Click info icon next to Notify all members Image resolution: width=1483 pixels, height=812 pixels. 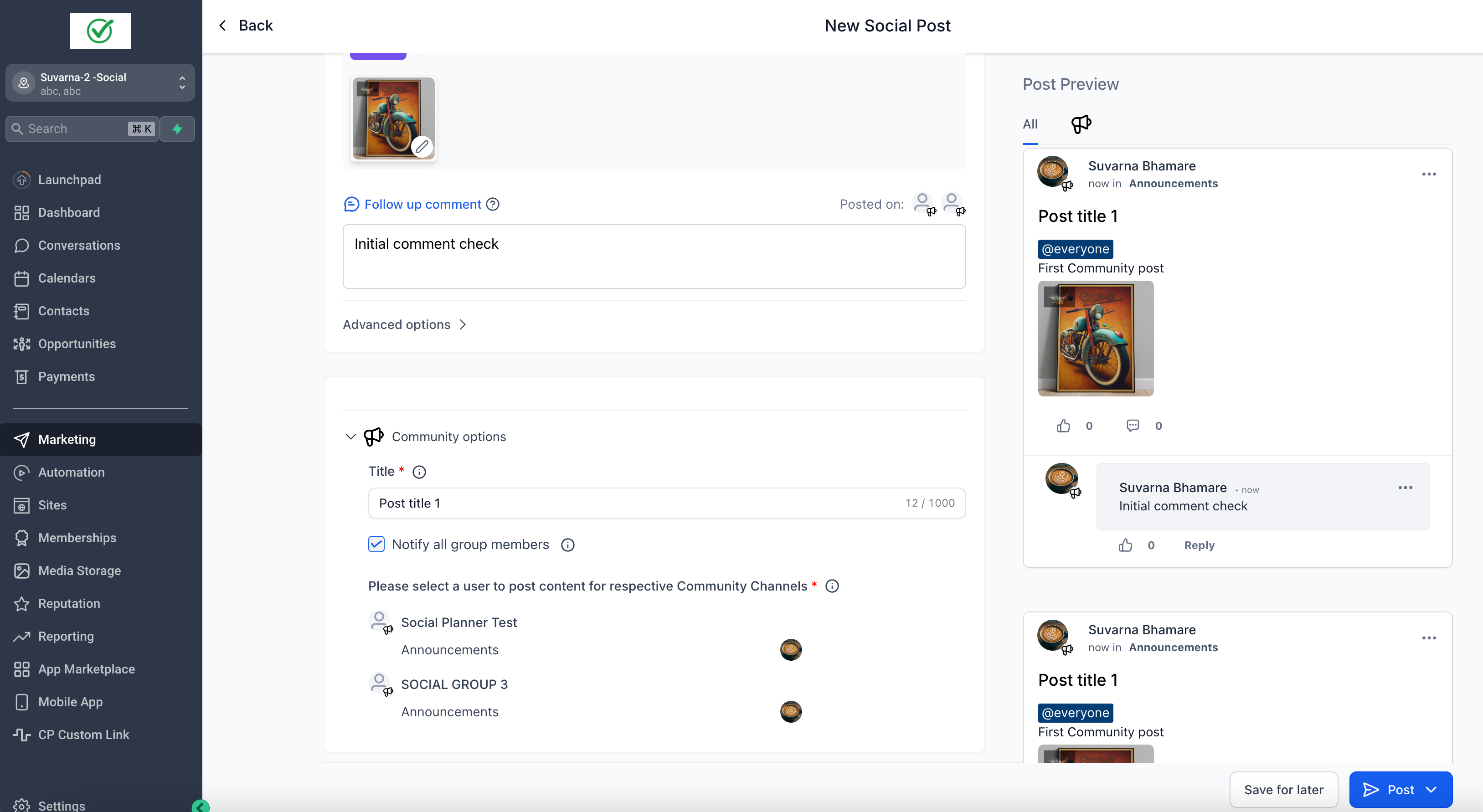568,545
